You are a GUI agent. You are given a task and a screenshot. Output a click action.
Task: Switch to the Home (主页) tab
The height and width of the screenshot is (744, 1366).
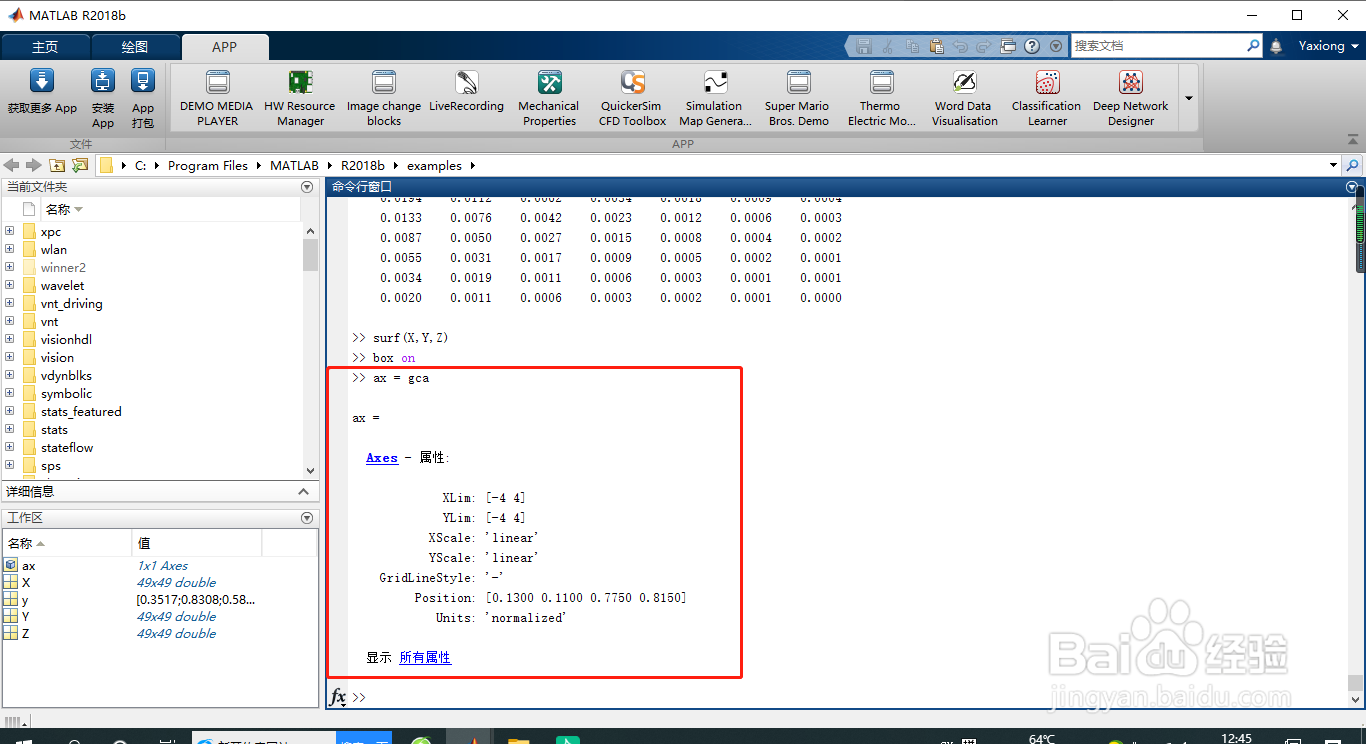click(45, 47)
